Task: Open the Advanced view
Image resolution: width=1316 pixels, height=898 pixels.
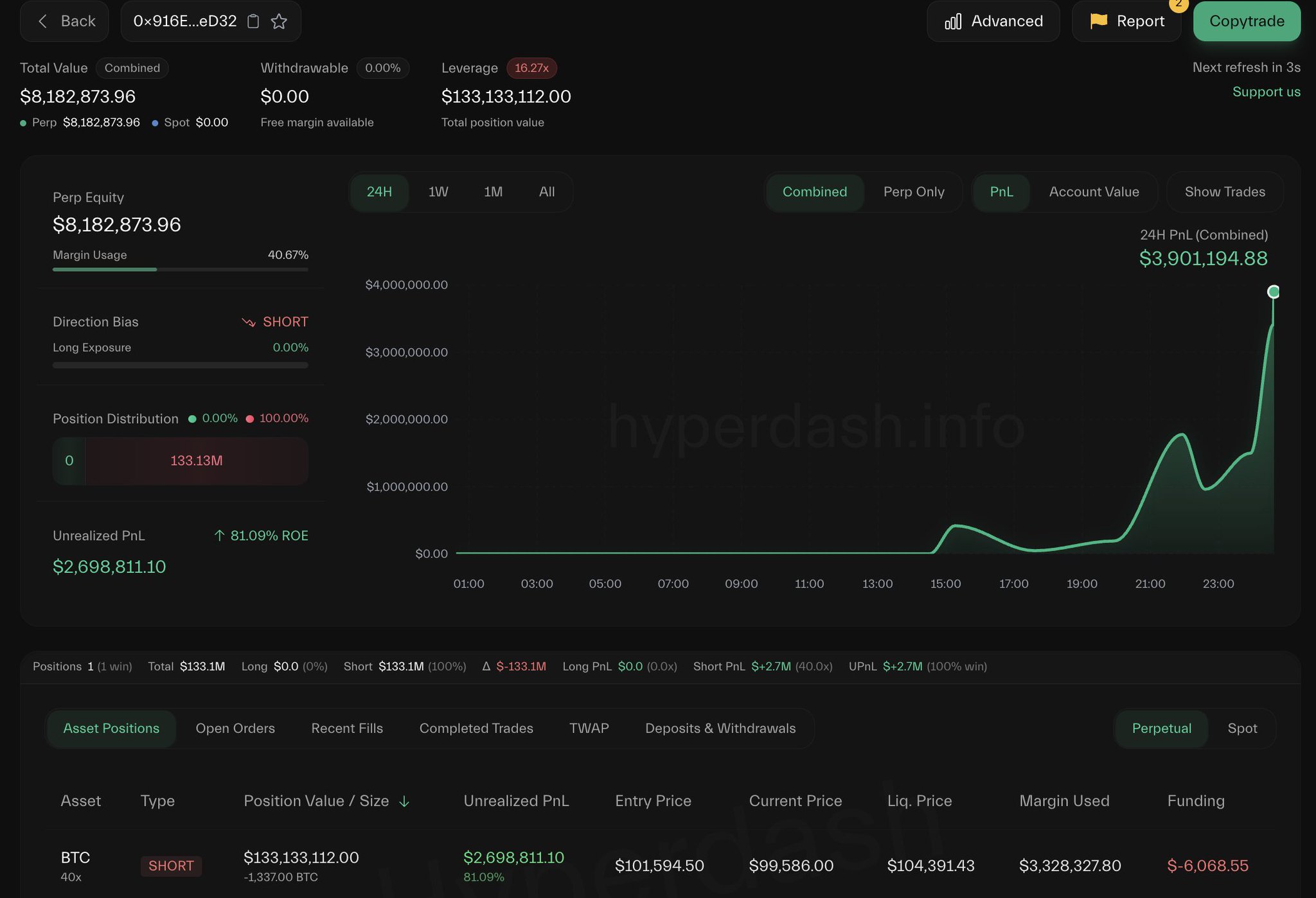Action: 993,21
